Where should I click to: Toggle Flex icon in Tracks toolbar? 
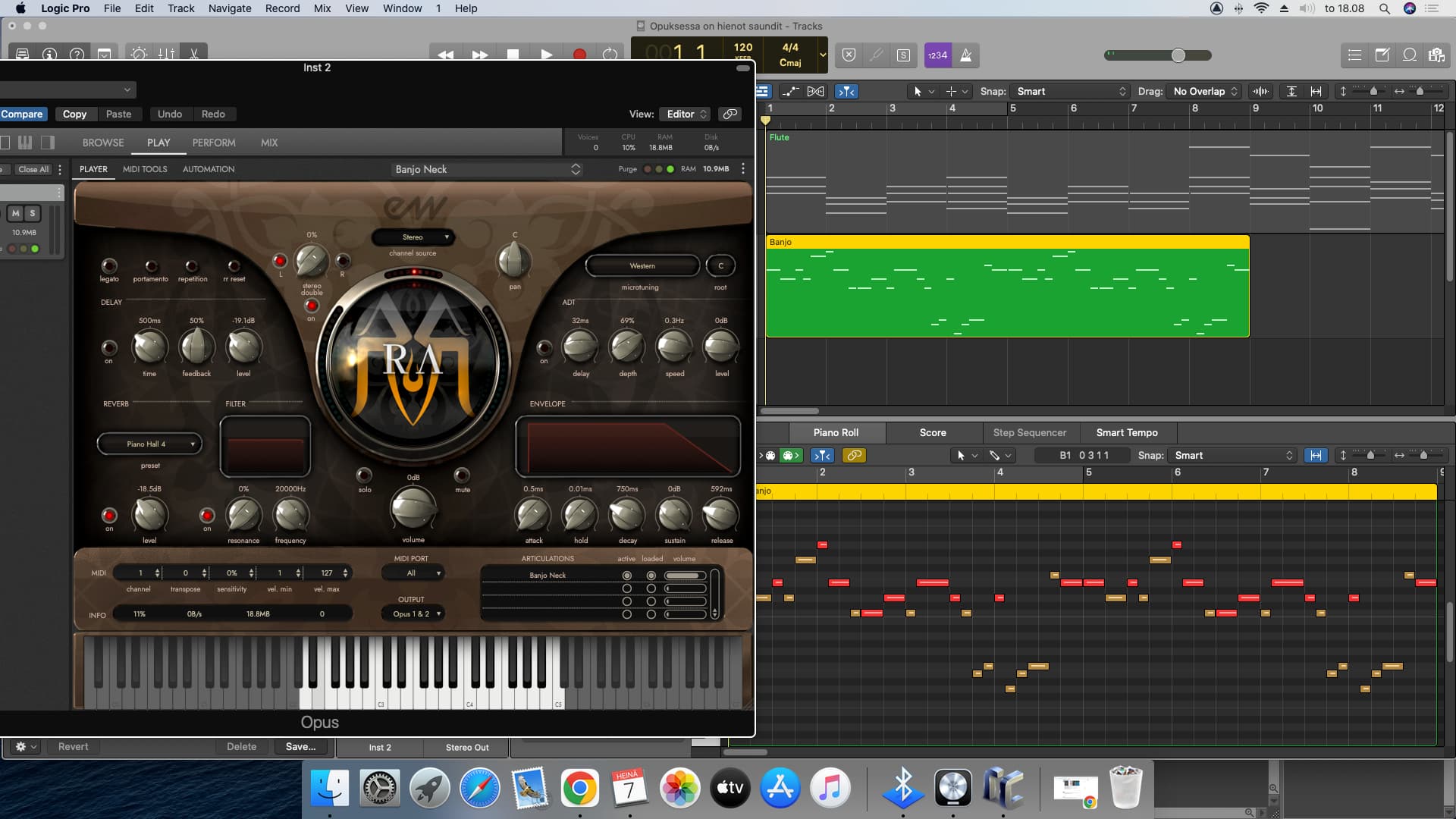tap(816, 91)
